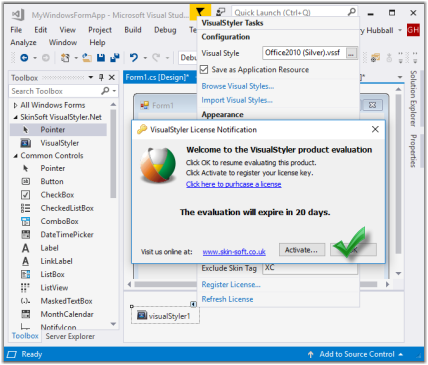This screenshot has width=428, height=365.
Task: Open the Add to Source Control dropdown
Action: [x=401, y=354]
